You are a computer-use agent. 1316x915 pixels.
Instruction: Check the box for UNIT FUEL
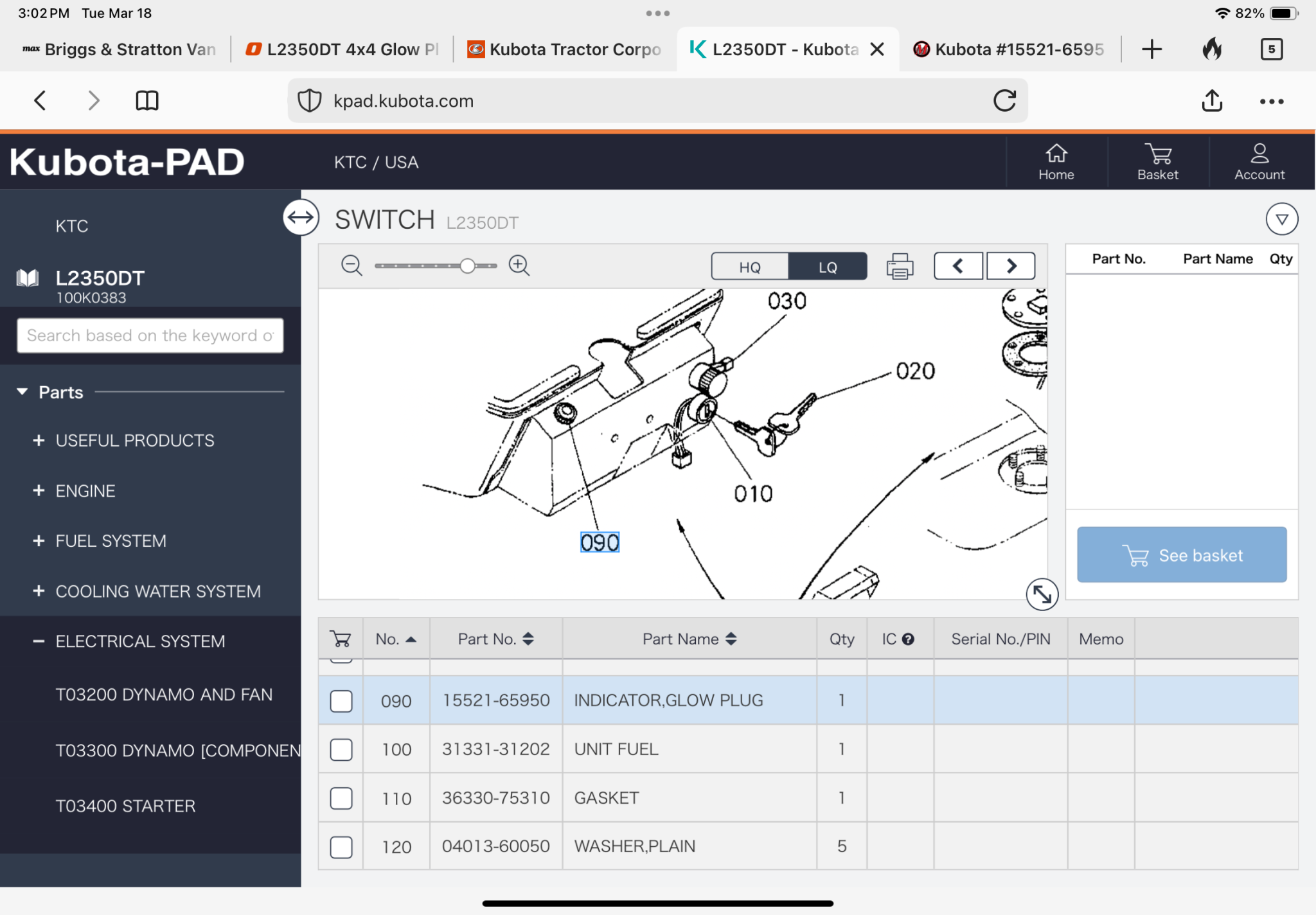pyautogui.click(x=341, y=749)
